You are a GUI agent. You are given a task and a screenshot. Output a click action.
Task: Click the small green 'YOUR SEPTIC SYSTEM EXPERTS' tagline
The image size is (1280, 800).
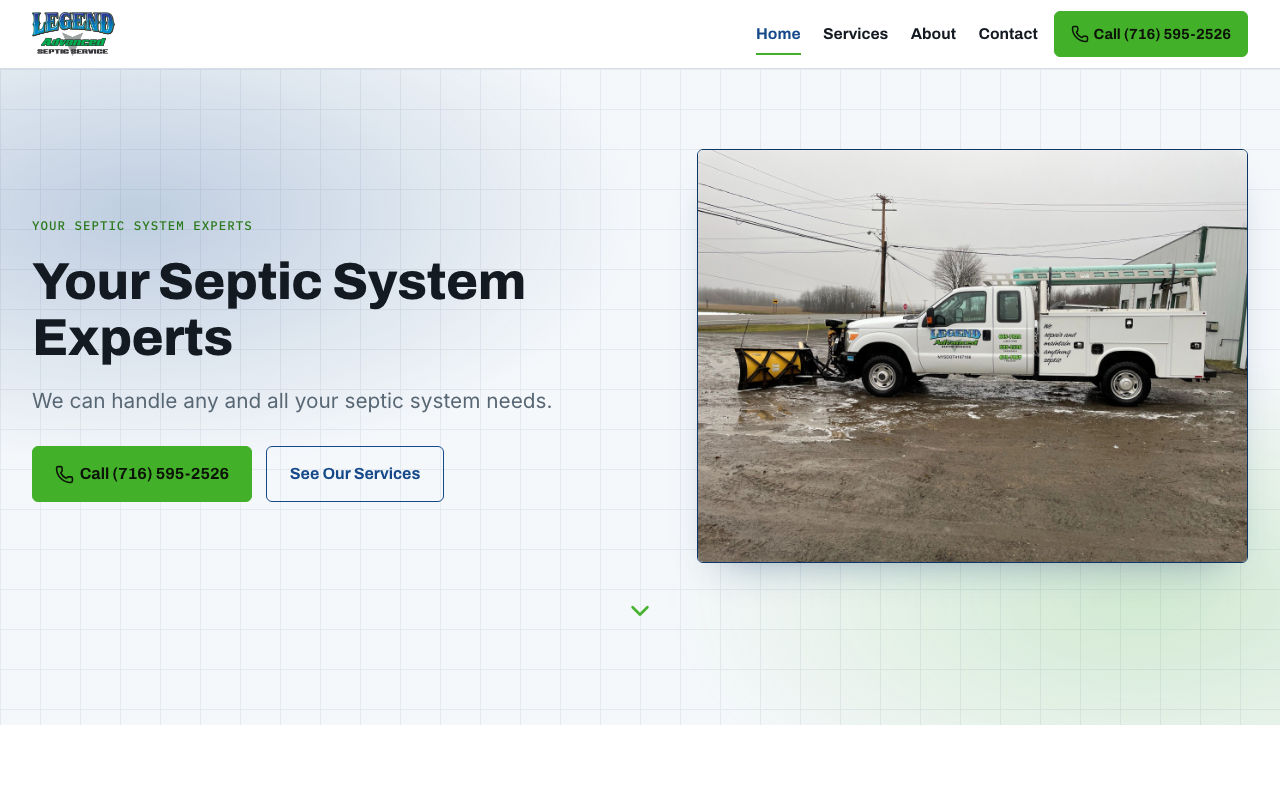point(142,226)
